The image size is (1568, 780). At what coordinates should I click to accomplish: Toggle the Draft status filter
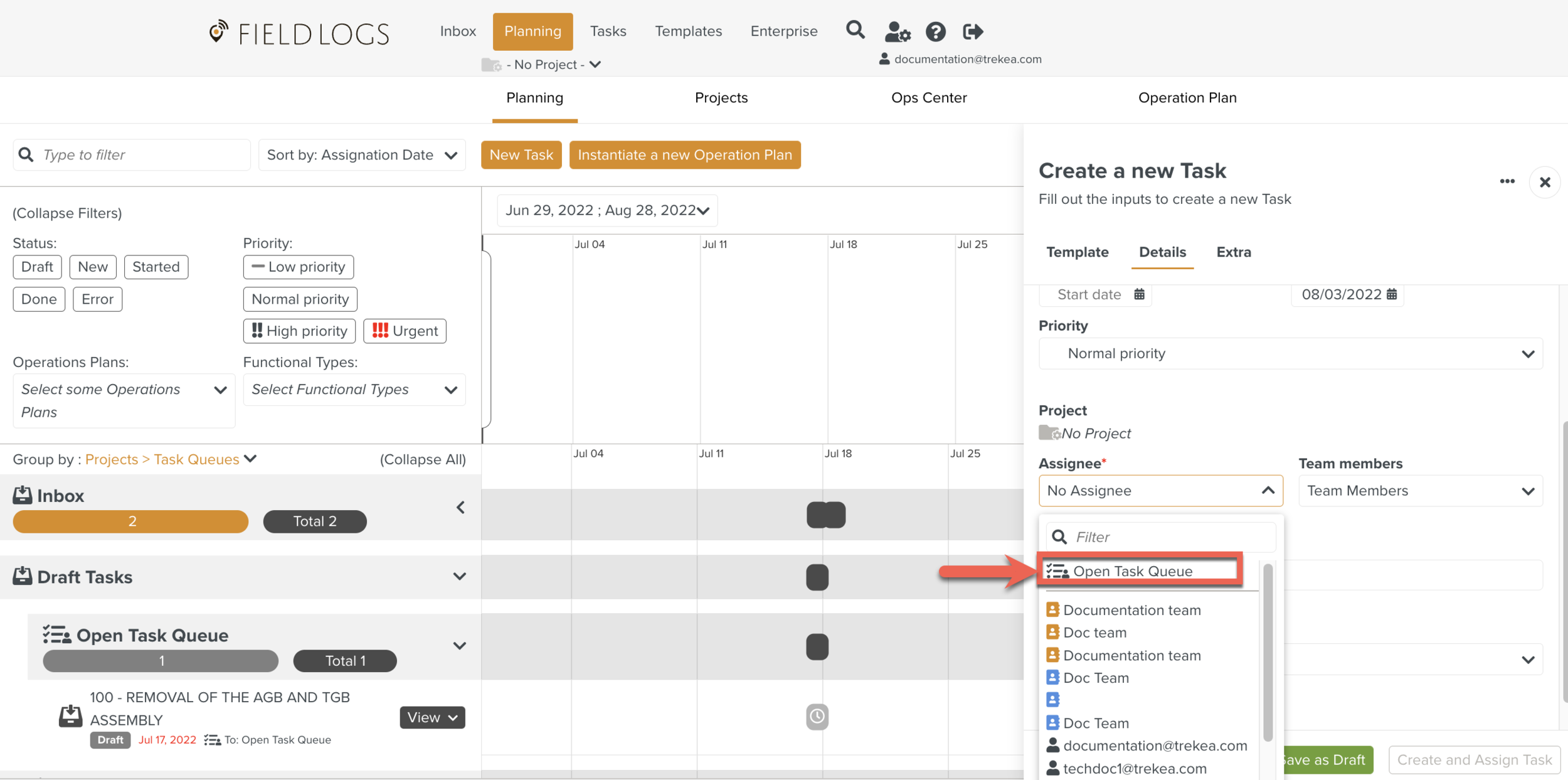pos(37,267)
